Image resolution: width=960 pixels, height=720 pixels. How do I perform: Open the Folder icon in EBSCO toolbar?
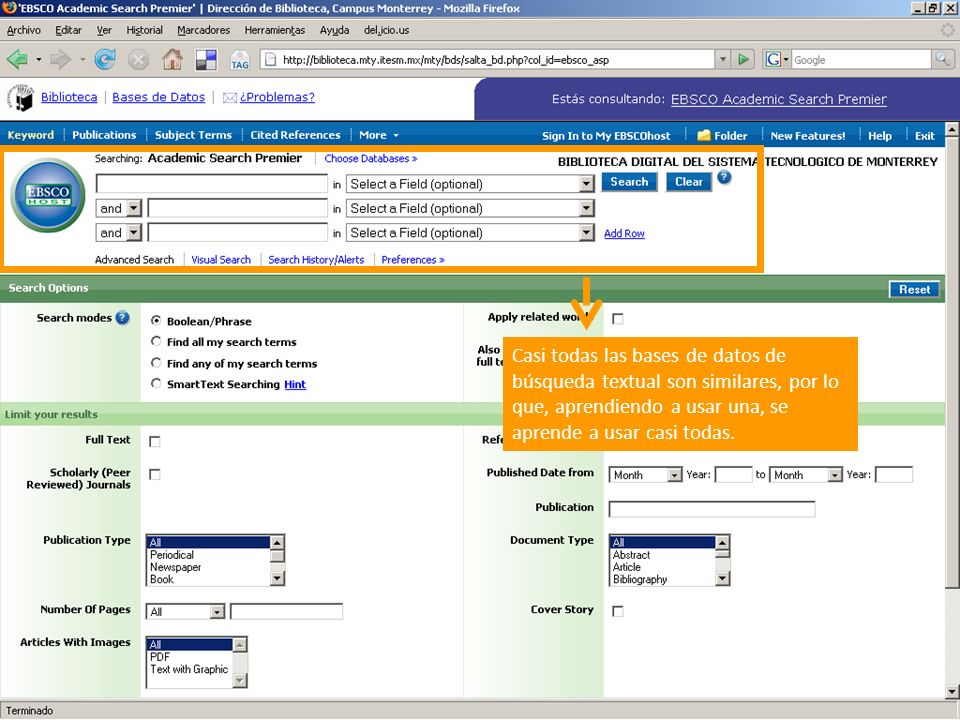click(703, 135)
